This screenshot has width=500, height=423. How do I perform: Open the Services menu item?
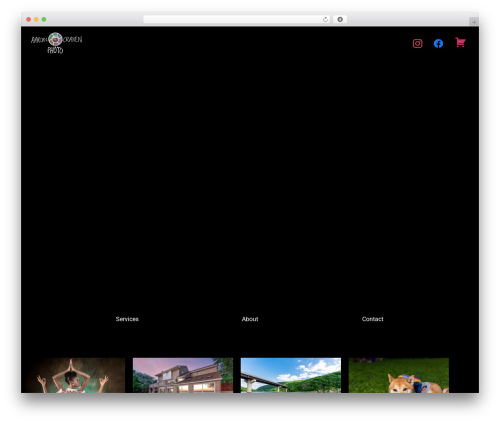tap(127, 319)
